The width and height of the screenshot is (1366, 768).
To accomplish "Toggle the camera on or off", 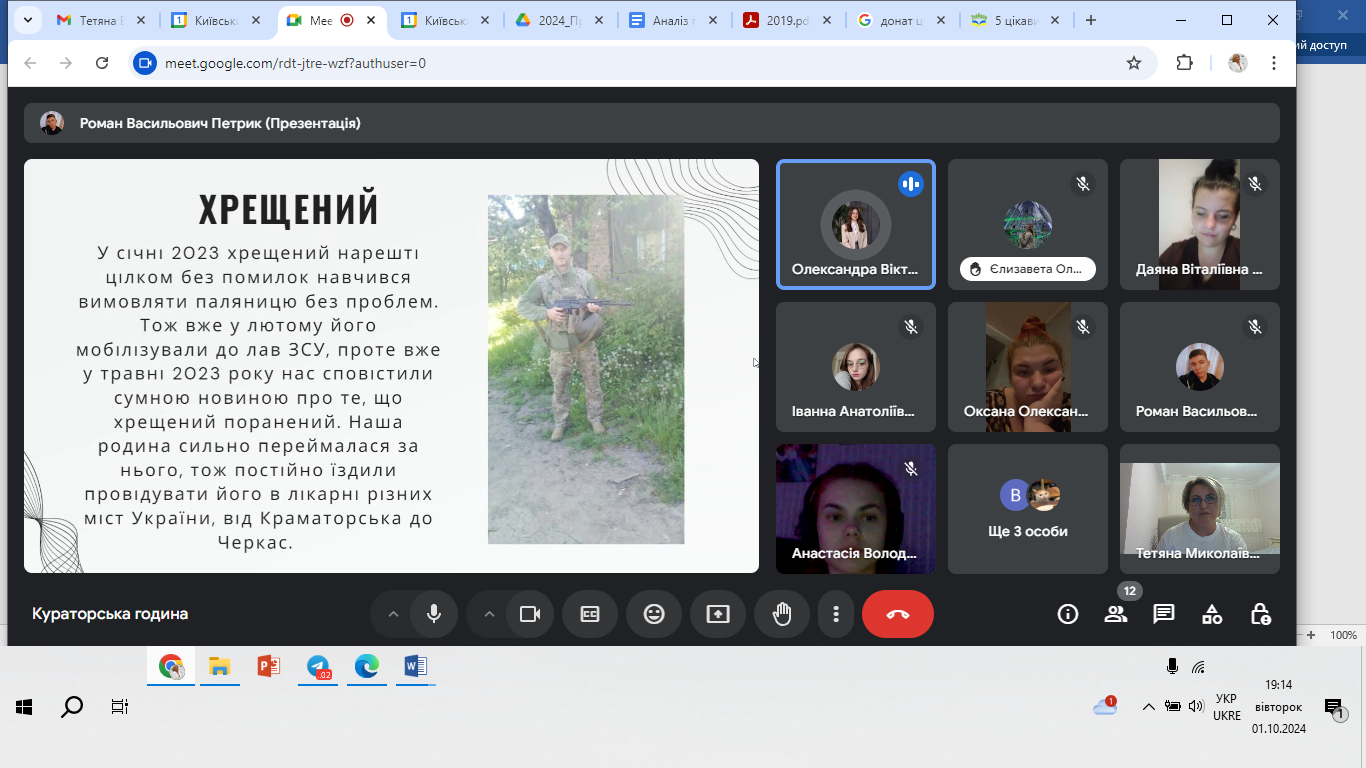I will [530, 614].
